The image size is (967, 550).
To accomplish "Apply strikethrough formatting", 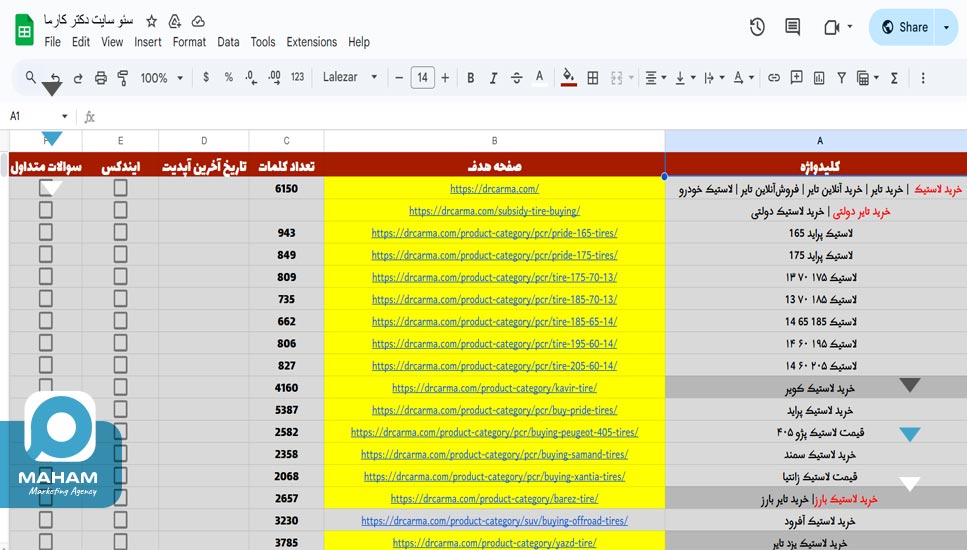I will click(516, 78).
